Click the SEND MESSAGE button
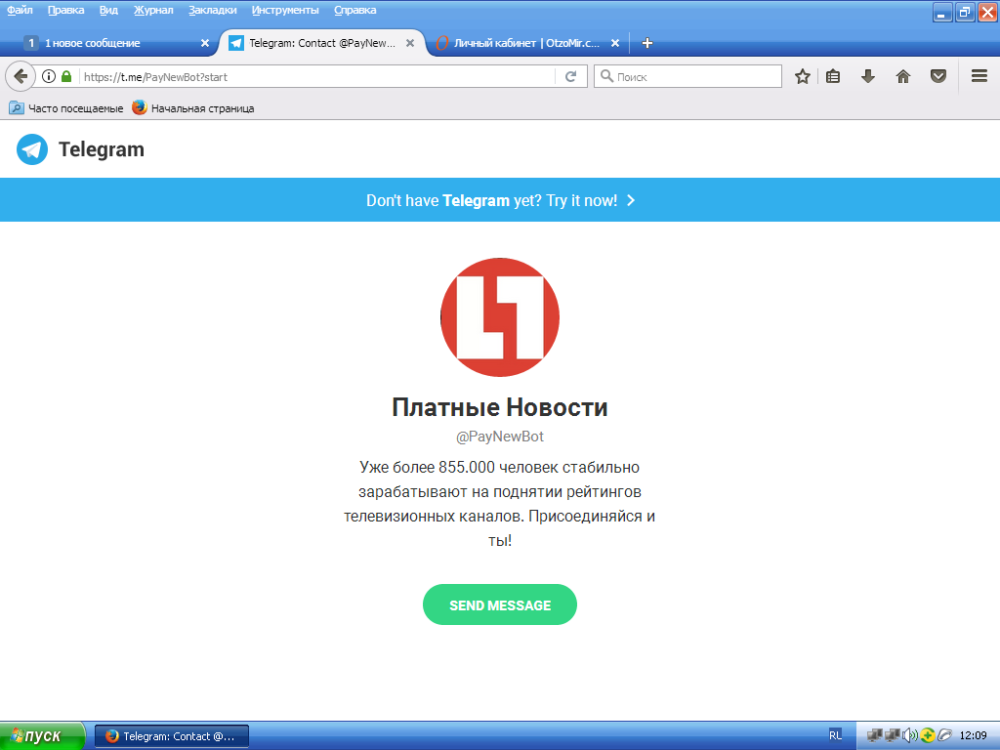This screenshot has width=1000, height=750. pos(500,605)
